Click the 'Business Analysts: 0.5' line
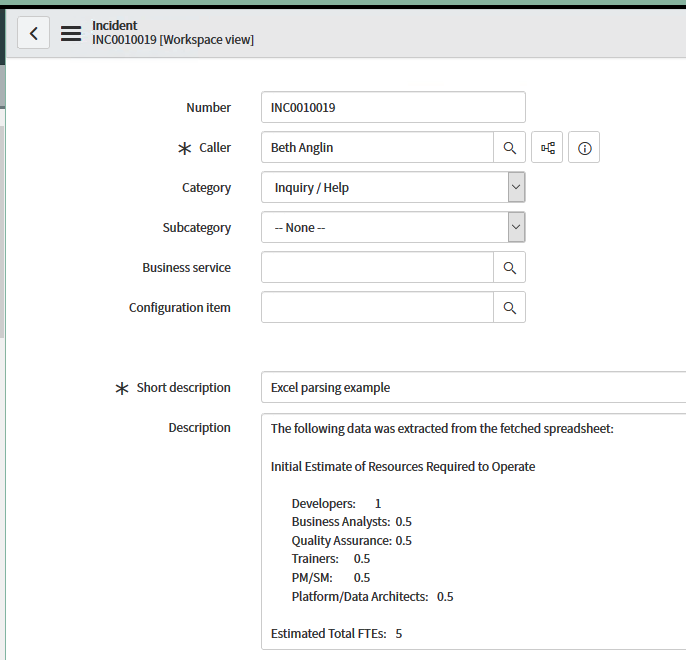Image resolution: width=686 pixels, height=660 pixels. point(352,522)
